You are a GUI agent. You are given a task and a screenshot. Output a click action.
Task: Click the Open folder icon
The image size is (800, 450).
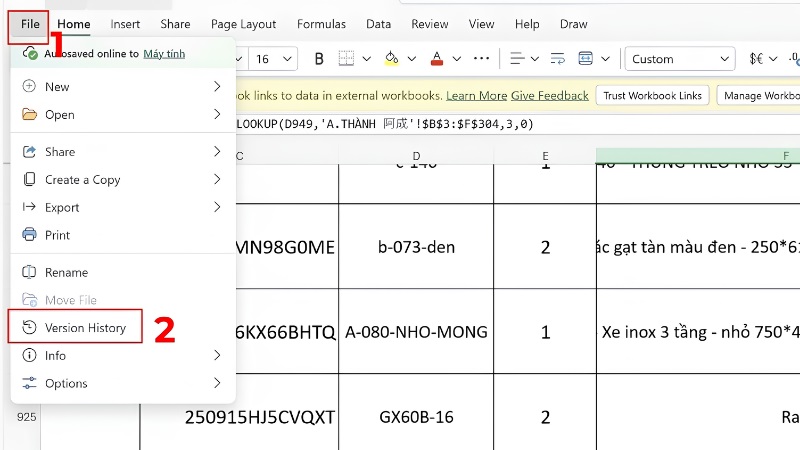point(30,114)
